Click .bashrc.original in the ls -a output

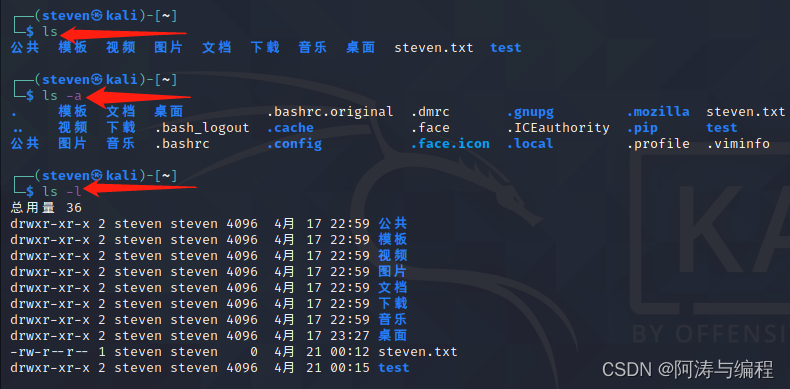[x=330, y=112]
